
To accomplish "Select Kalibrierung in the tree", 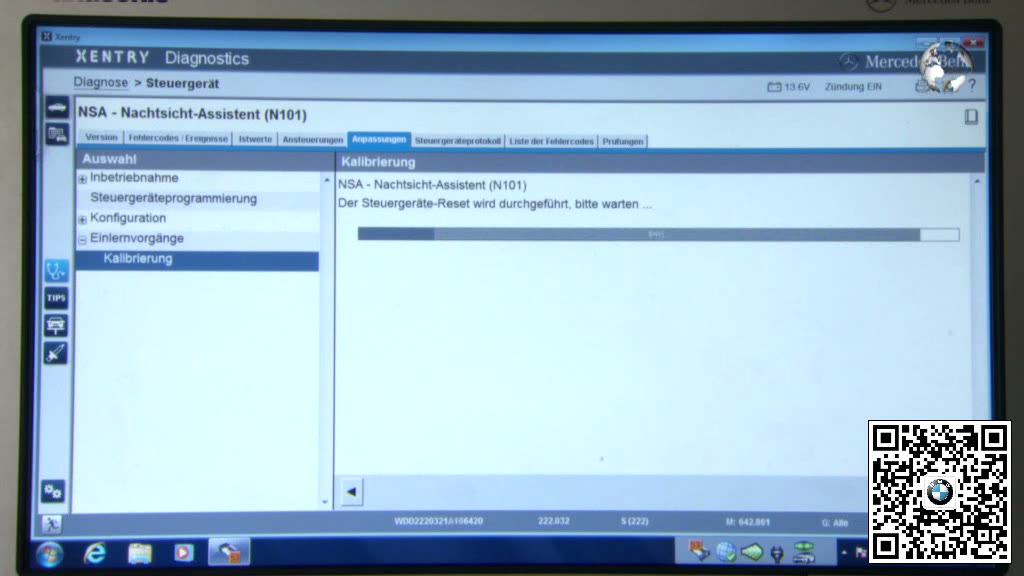I will point(197,259).
